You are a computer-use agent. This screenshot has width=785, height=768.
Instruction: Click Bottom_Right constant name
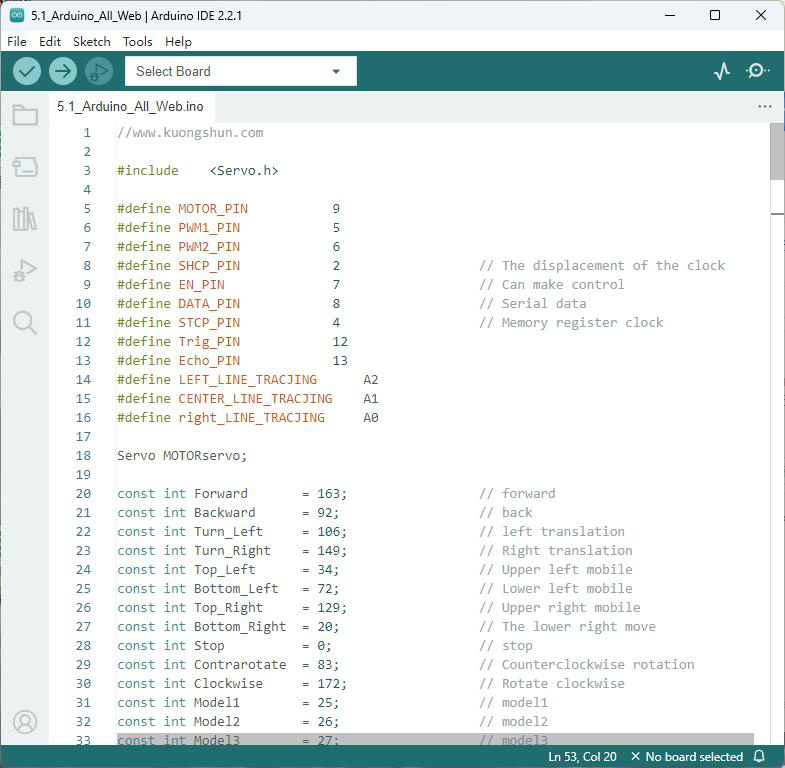point(240,627)
